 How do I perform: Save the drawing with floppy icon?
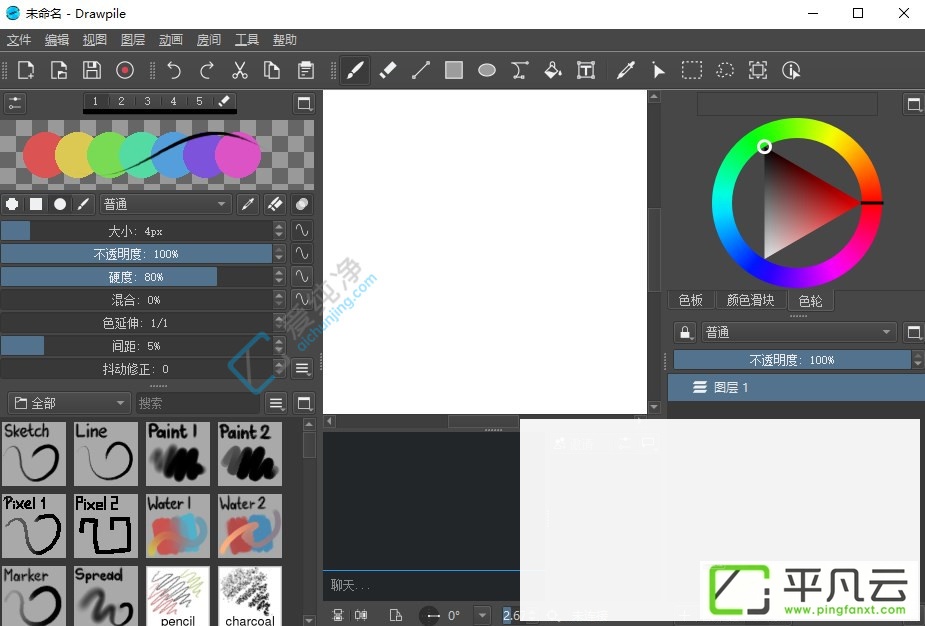(91, 70)
